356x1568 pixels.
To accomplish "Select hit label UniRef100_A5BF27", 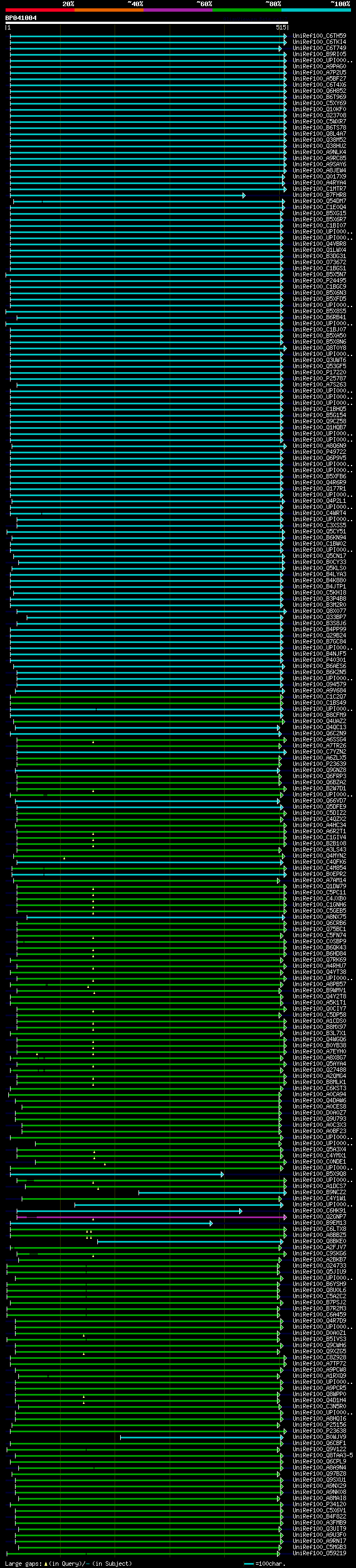I will point(319,78).
